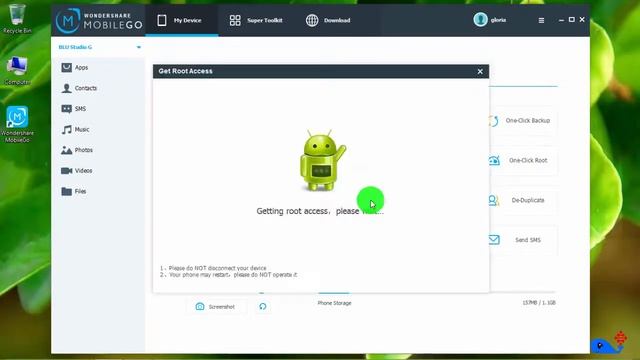Screen dimensions: 640x360
Task: Open the Files section
Action: [74, 191]
